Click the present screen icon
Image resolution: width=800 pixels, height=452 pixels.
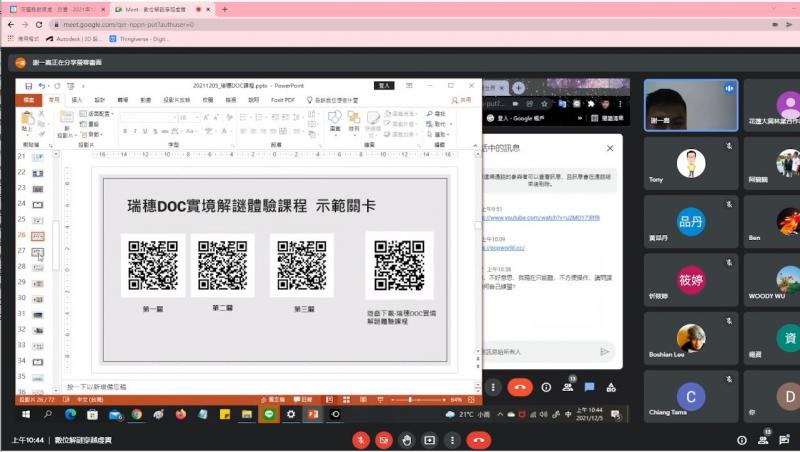point(430,440)
